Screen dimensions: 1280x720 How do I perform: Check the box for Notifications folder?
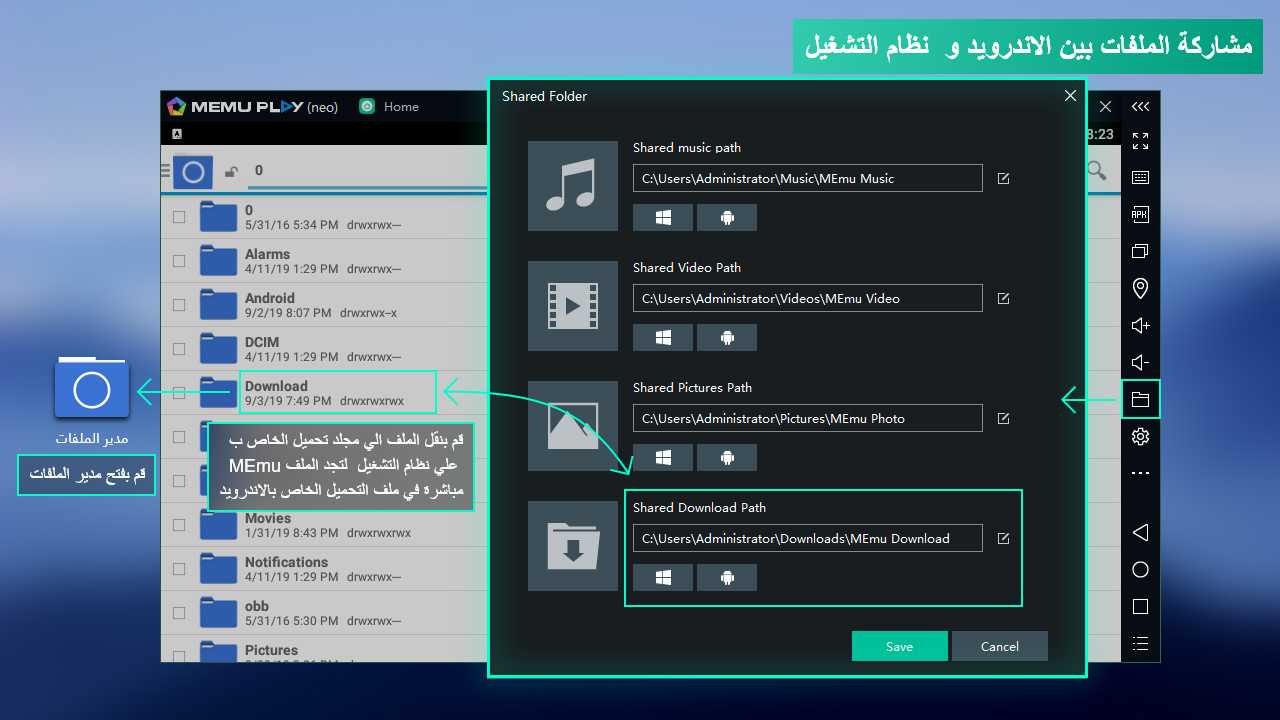(179, 569)
